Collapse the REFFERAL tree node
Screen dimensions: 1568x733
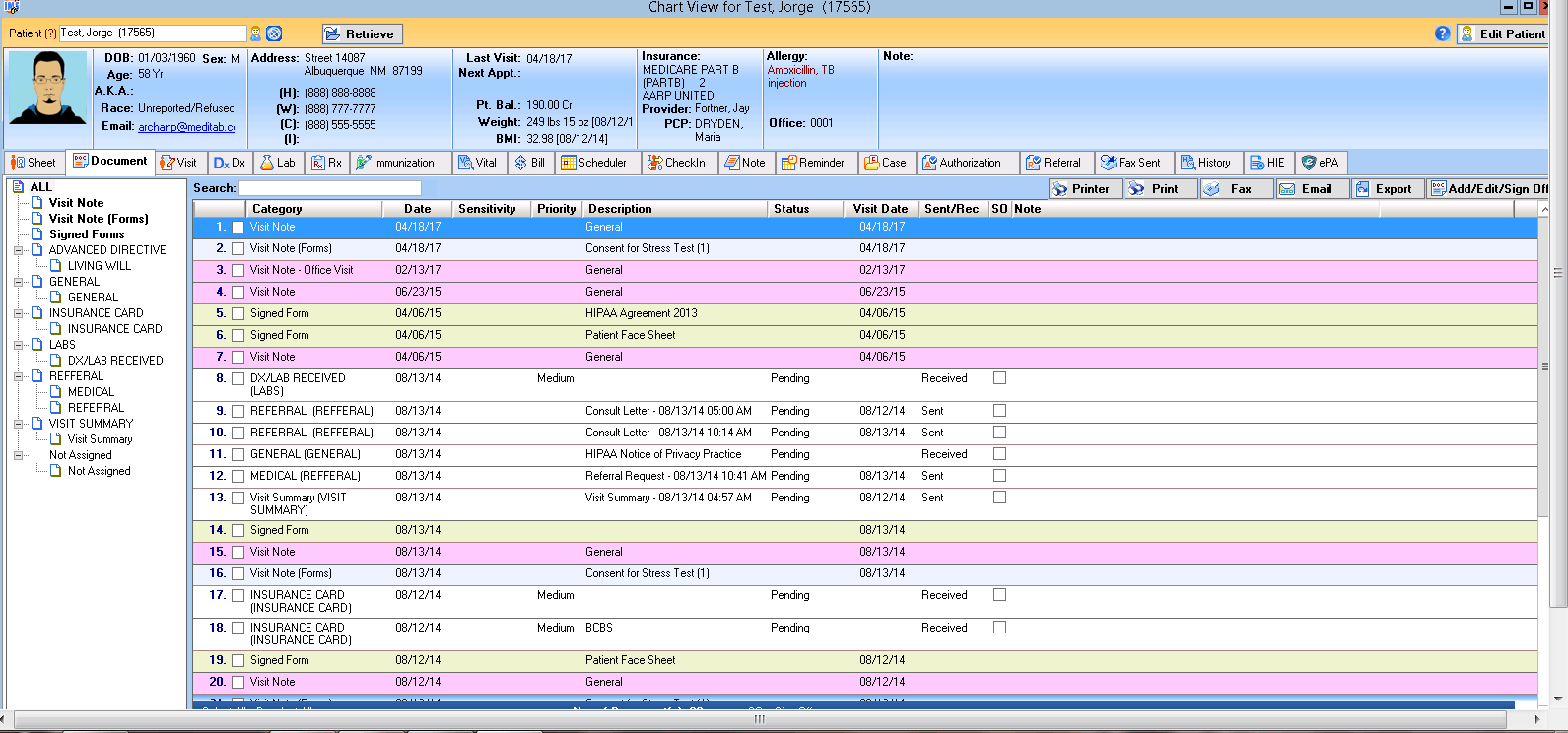pos(18,376)
